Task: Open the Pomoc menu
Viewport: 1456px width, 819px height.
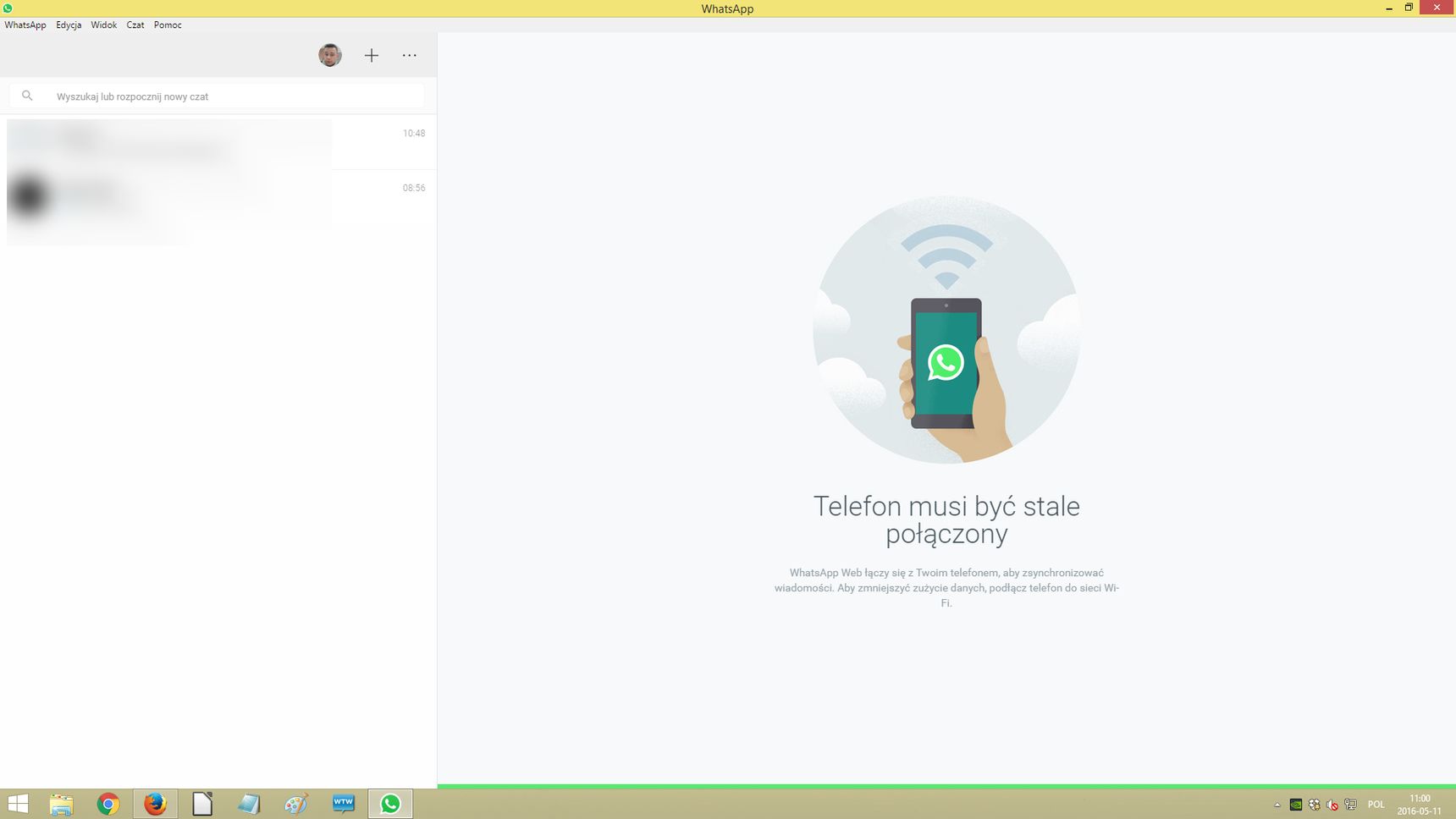Action: coord(168,25)
